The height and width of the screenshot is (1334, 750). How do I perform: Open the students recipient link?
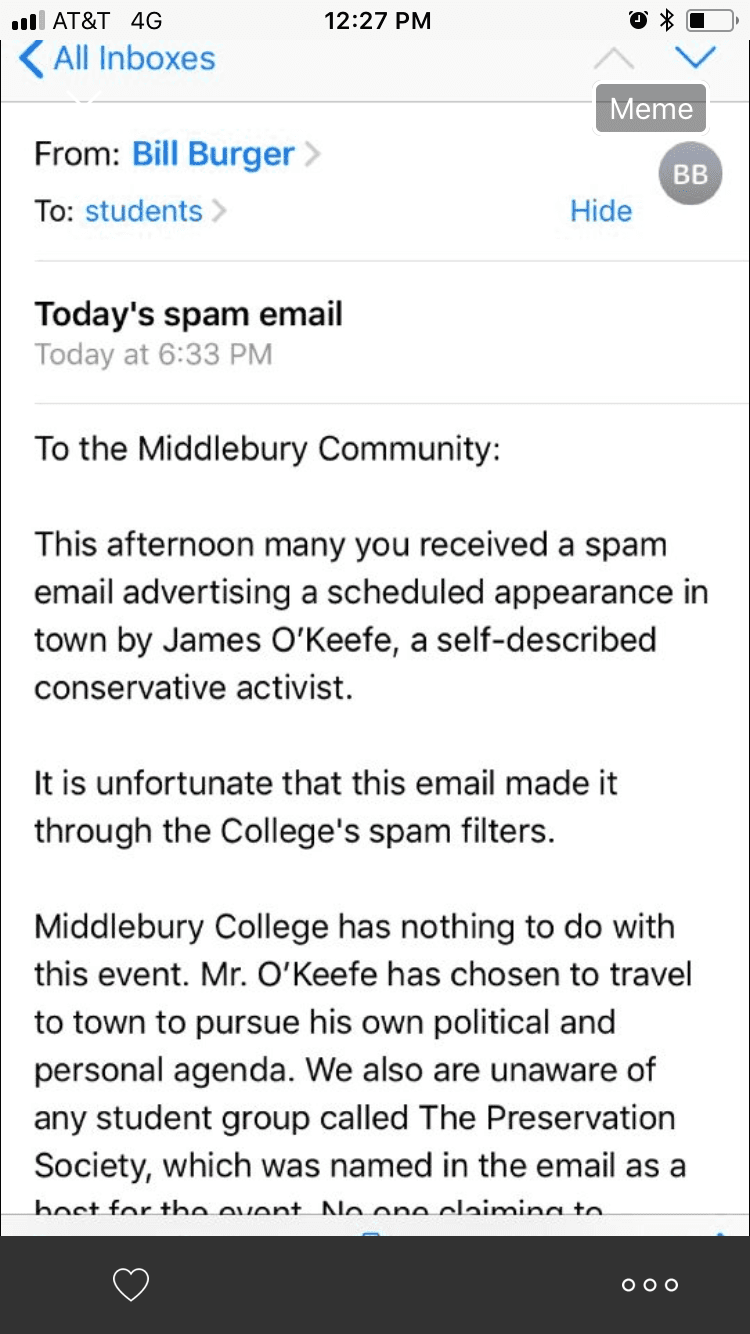tap(143, 211)
